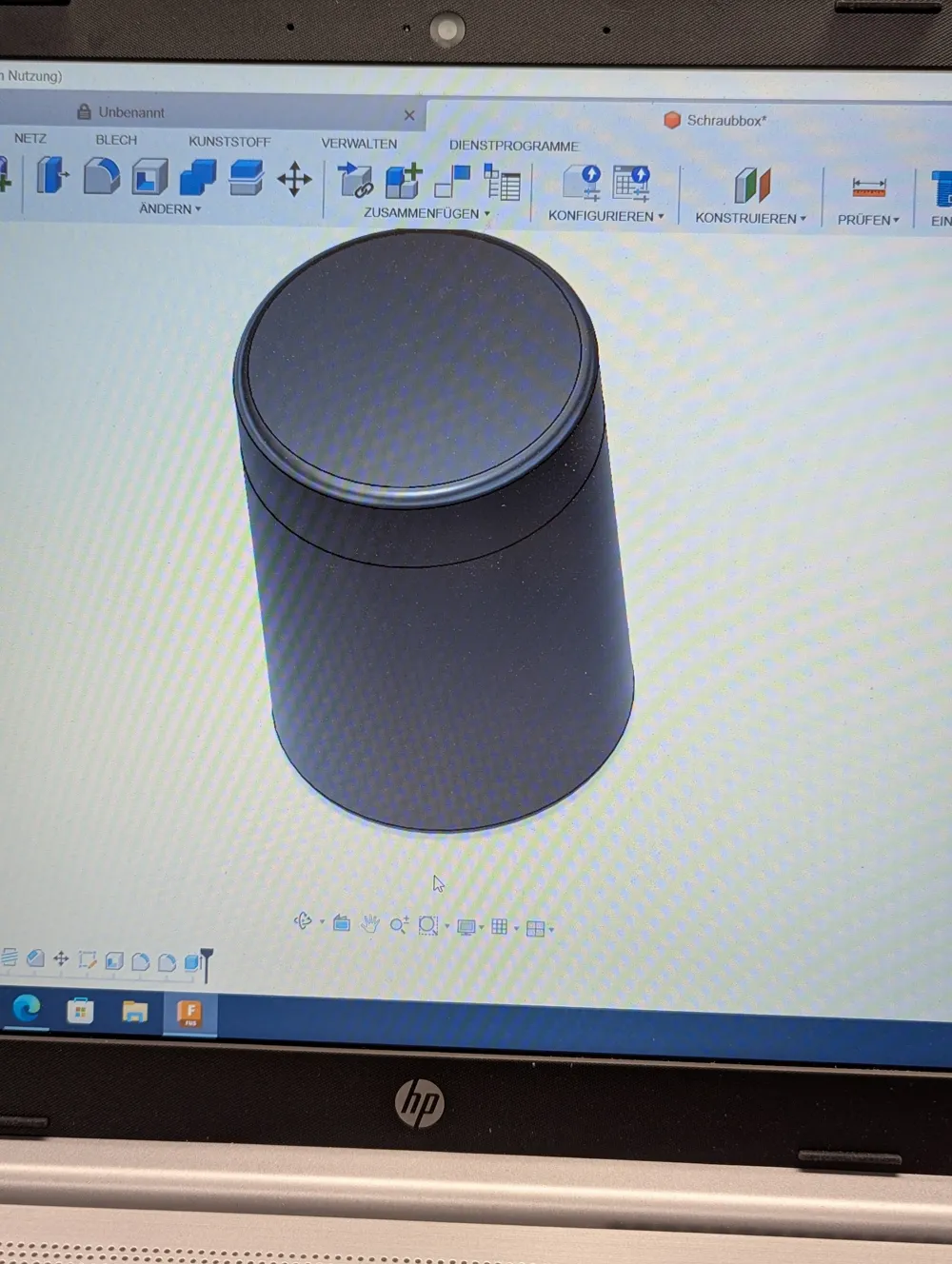
Task: Click the Messen measure icon under Prüfen
Action: [867, 188]
